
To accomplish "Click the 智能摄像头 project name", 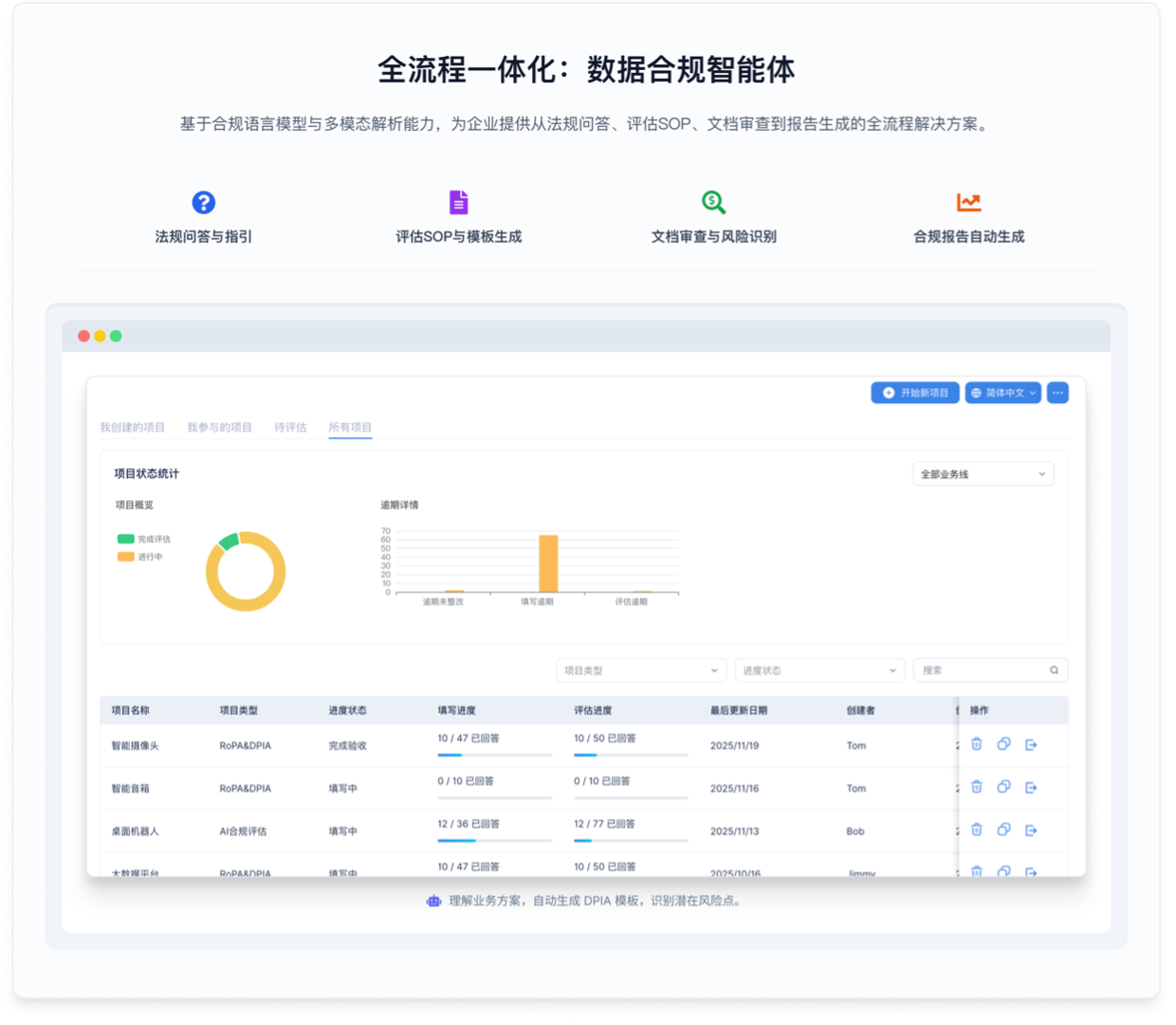I will (135, 746).
